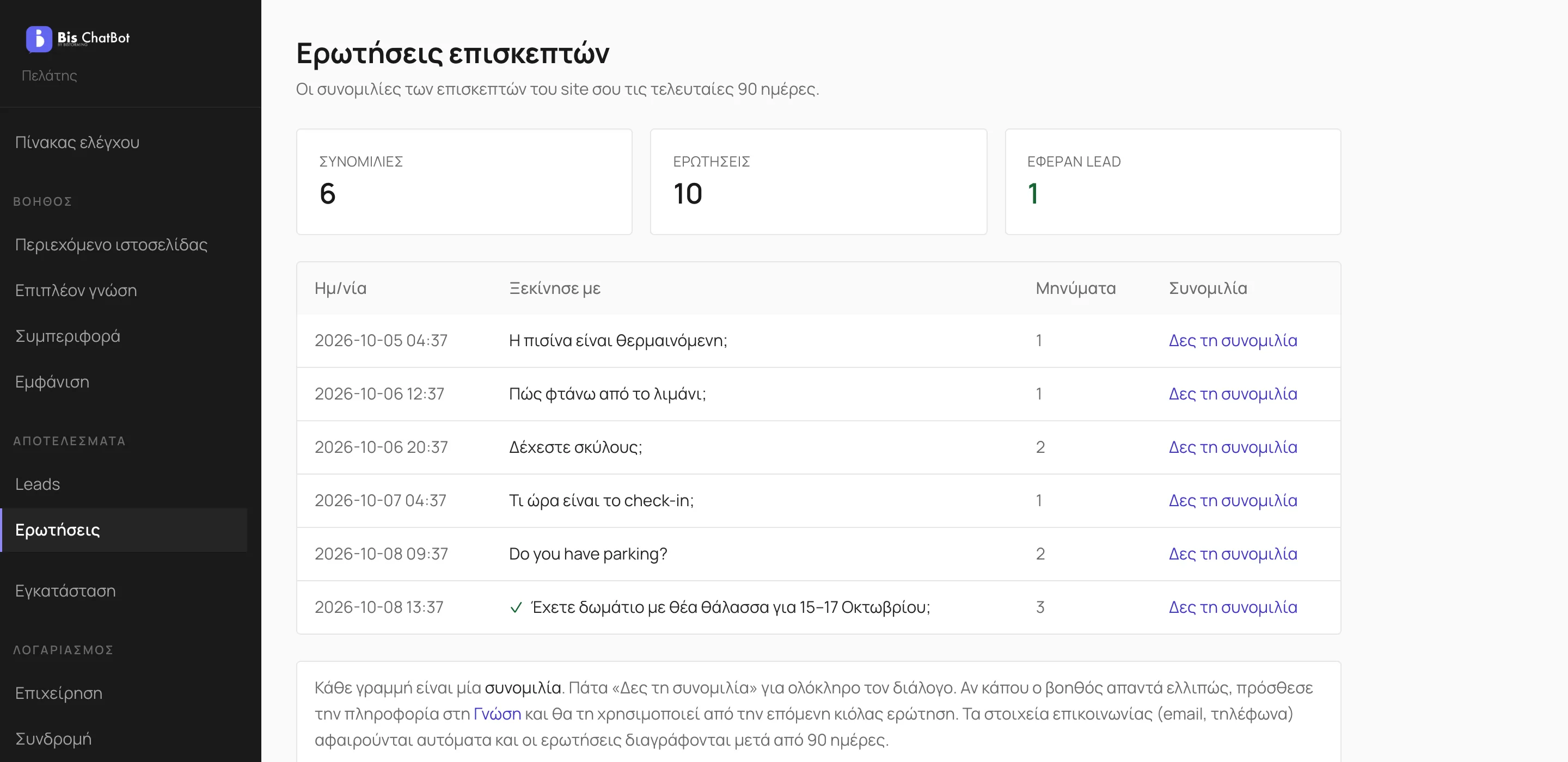Viewport: 1568px width, 762px height.
Task: Select the active Ερωτήσεις sidebar item
Action: [x=124, y=530]
